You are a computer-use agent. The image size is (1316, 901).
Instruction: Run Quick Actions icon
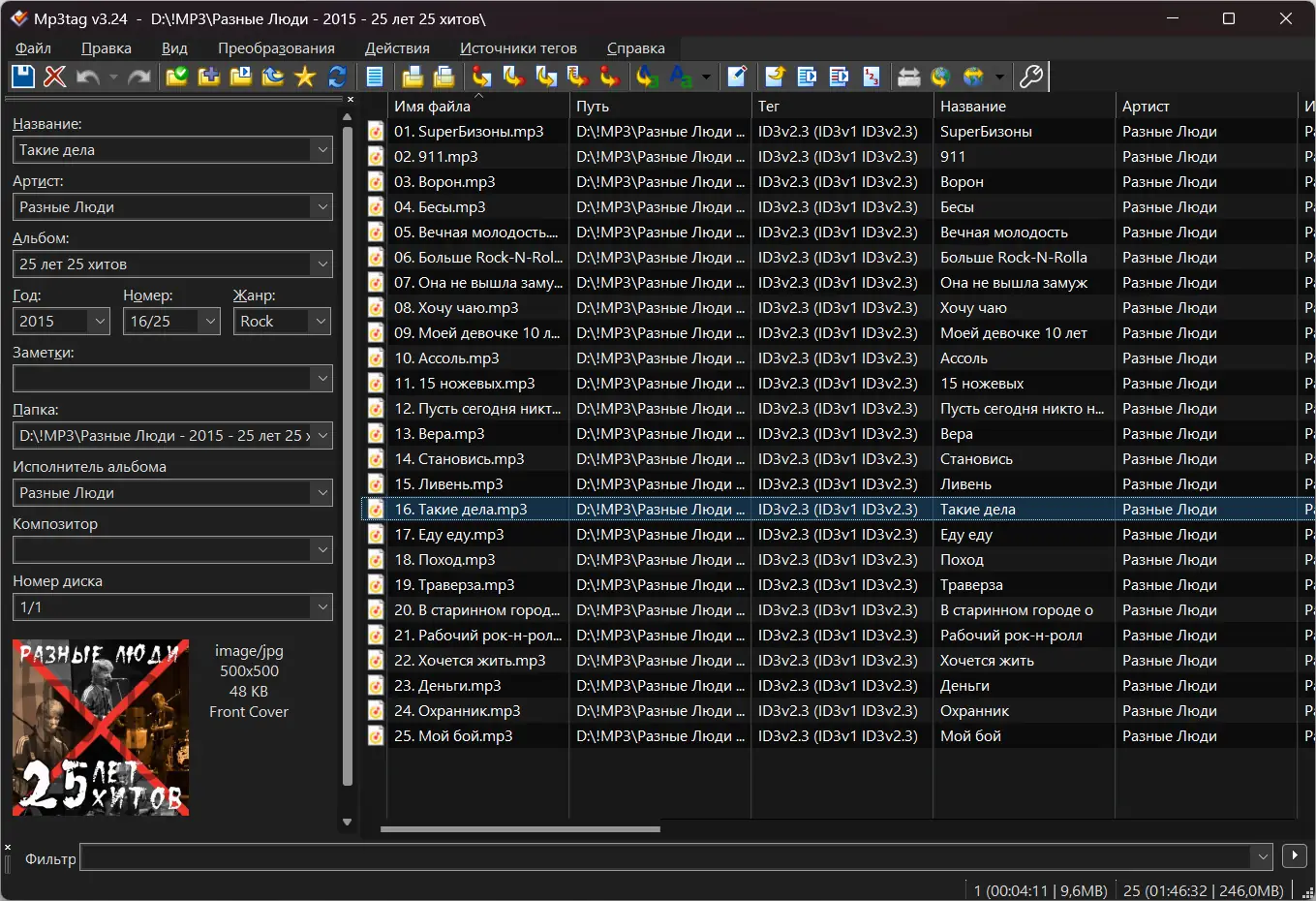point(681,77)
